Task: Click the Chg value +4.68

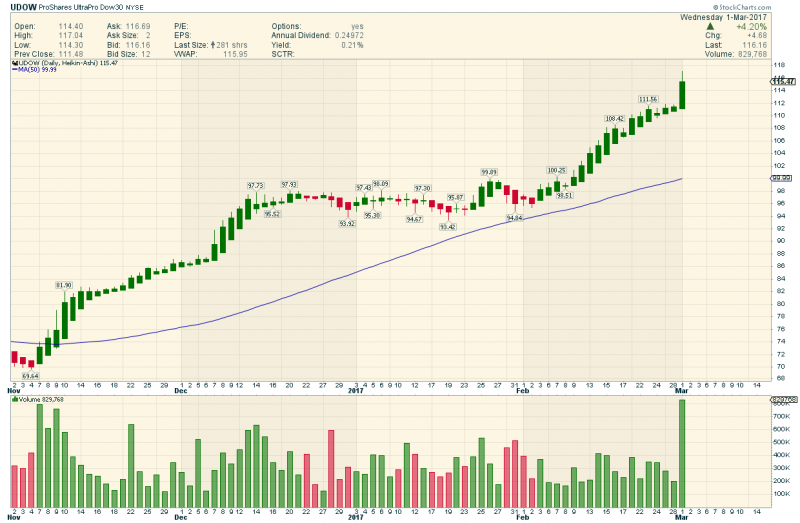Action: pyautogui.click(x=757, y=36)
